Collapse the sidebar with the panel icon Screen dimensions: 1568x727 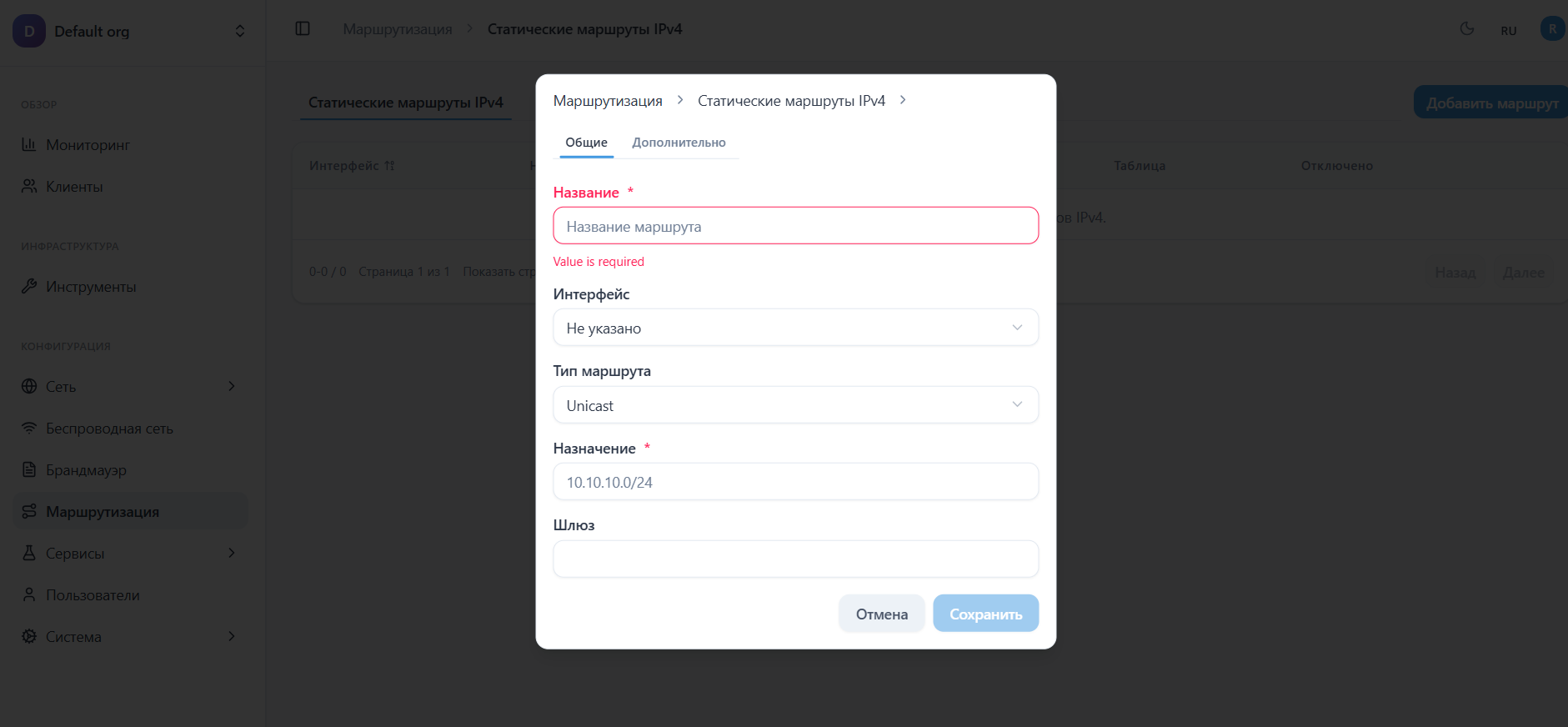[x=302, y=28]
